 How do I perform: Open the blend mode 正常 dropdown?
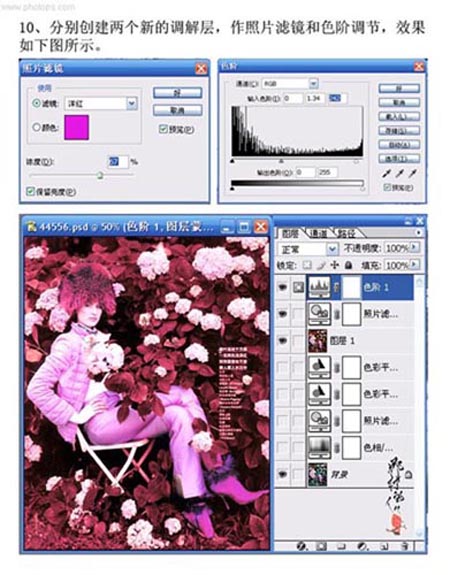[332, 249]
